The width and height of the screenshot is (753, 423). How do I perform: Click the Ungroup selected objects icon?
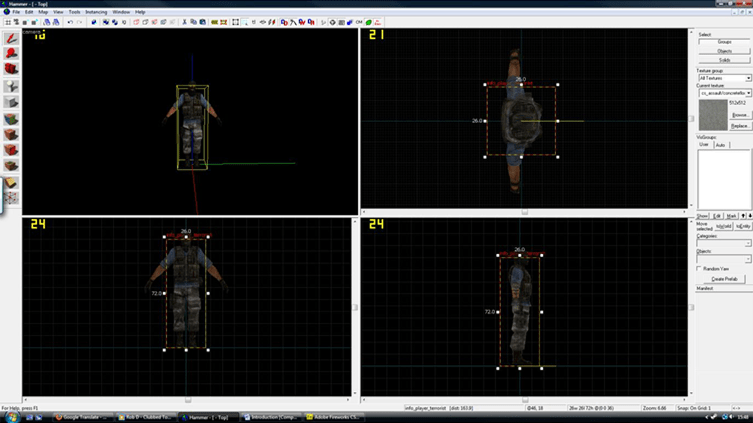[114, 22]
